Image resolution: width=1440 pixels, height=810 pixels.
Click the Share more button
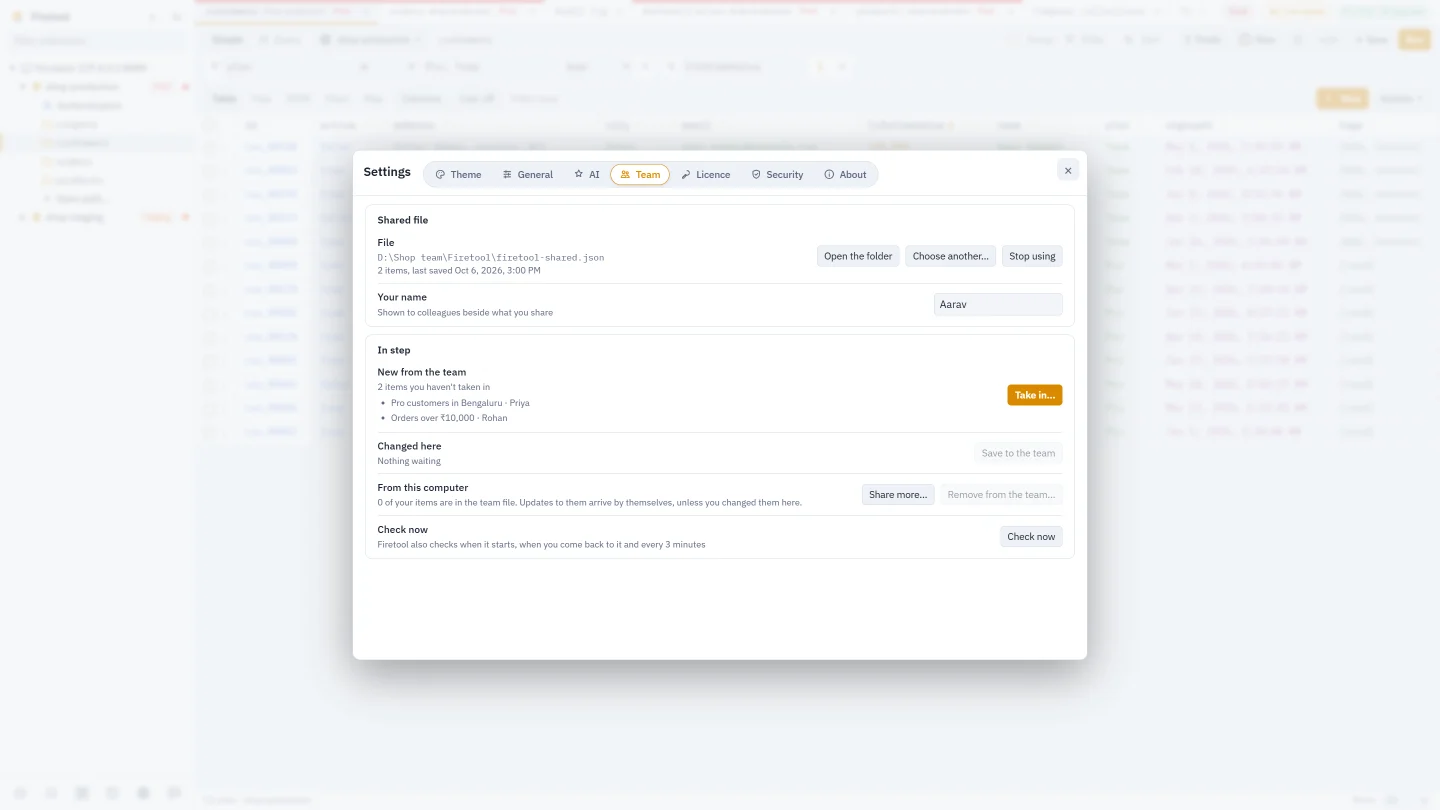pyautogui.click(x=898, y=494)
